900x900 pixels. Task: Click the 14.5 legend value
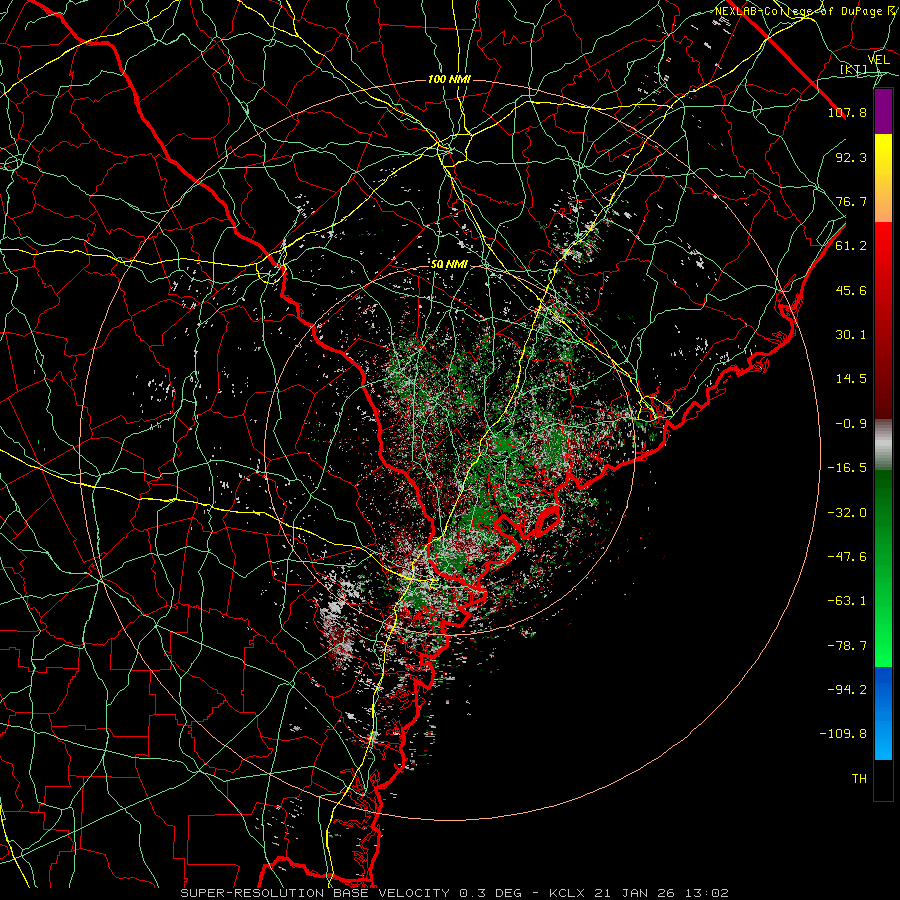click(851, 379)
